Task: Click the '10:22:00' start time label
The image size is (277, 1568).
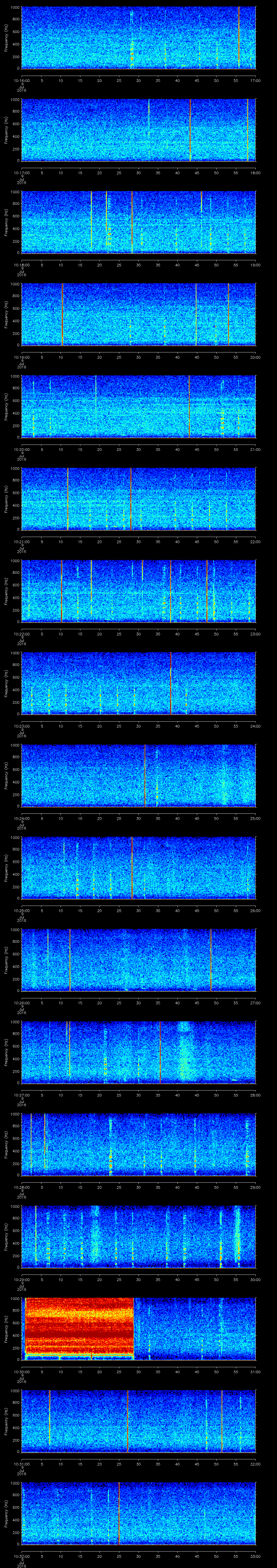Action: tap(21, 634)
